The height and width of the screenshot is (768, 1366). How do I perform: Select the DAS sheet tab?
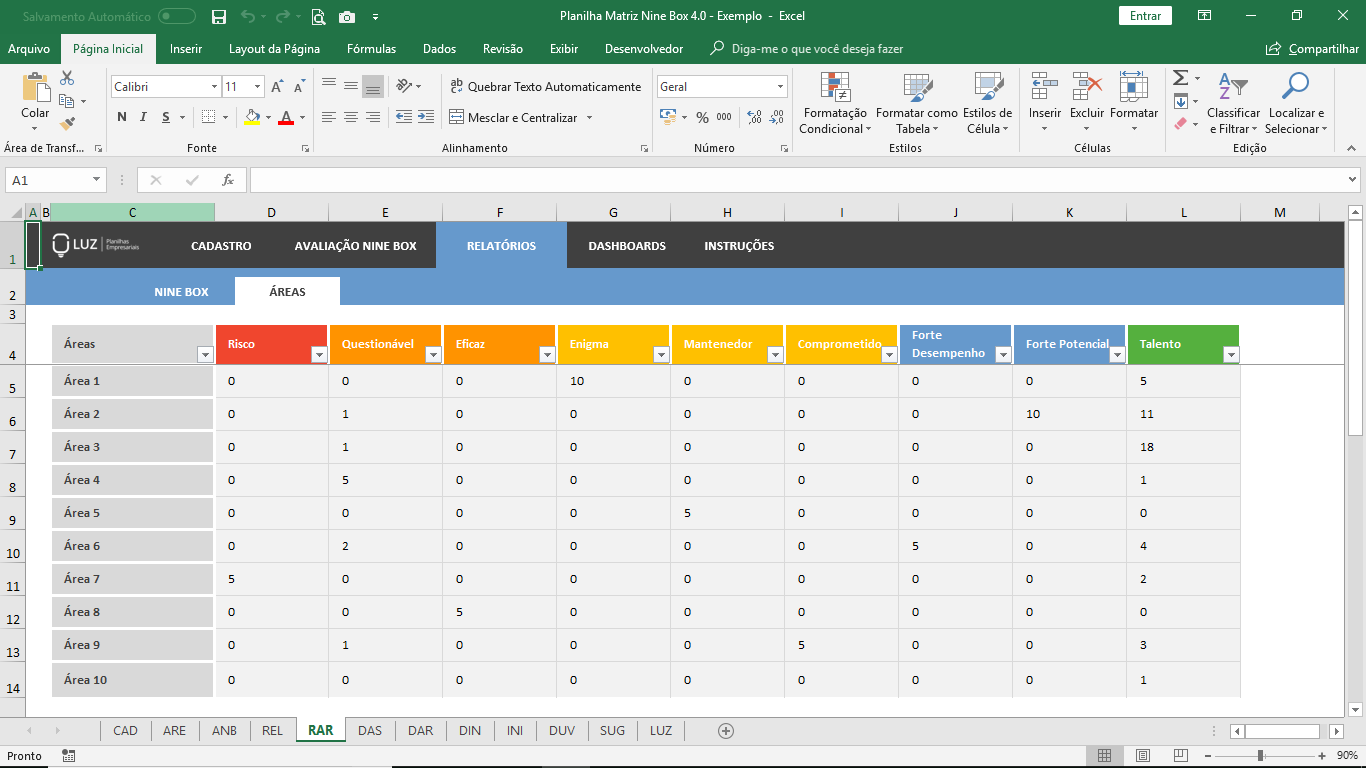click(370, 731)
